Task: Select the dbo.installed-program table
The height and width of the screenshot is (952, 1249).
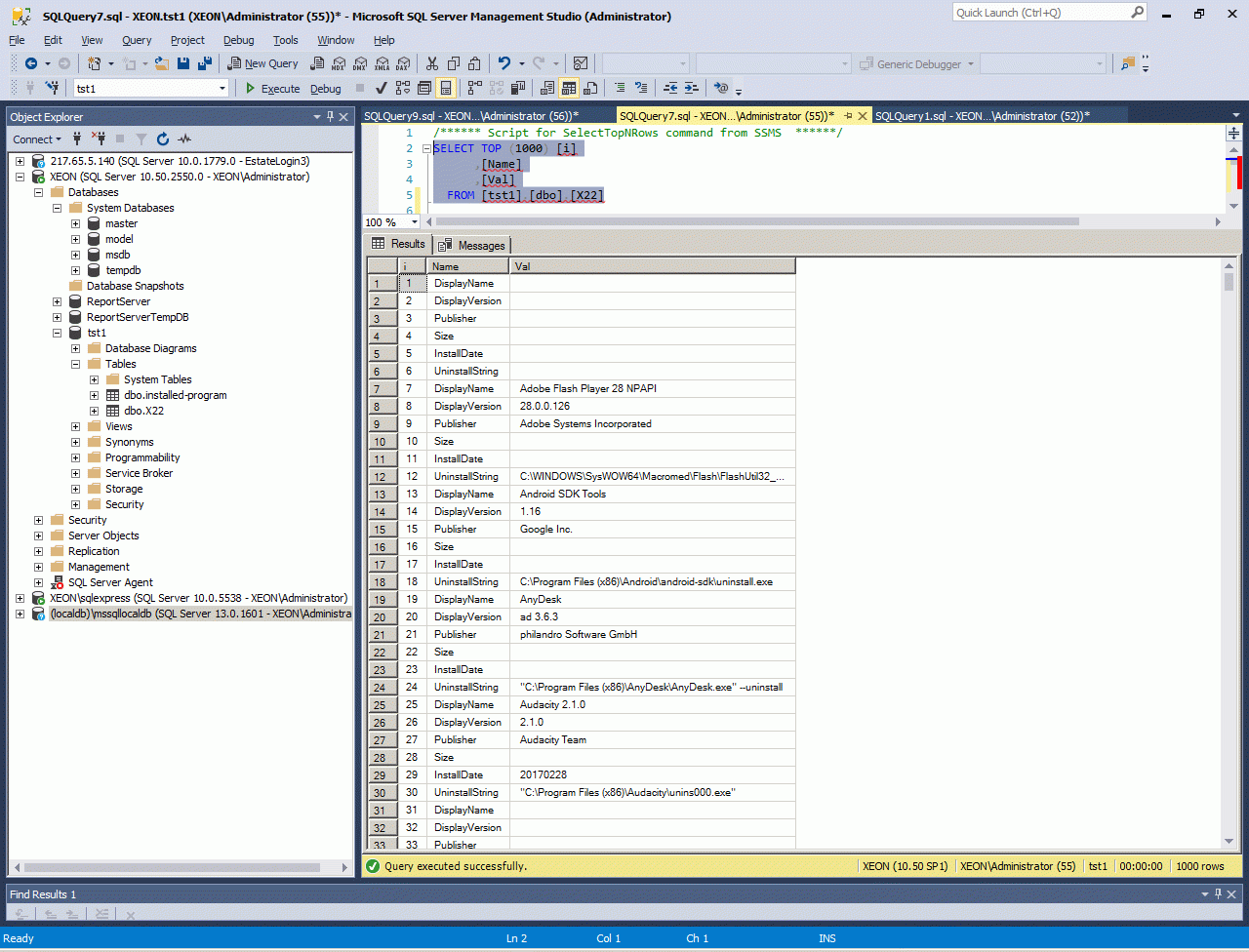Action: click(x=176, y=395)
